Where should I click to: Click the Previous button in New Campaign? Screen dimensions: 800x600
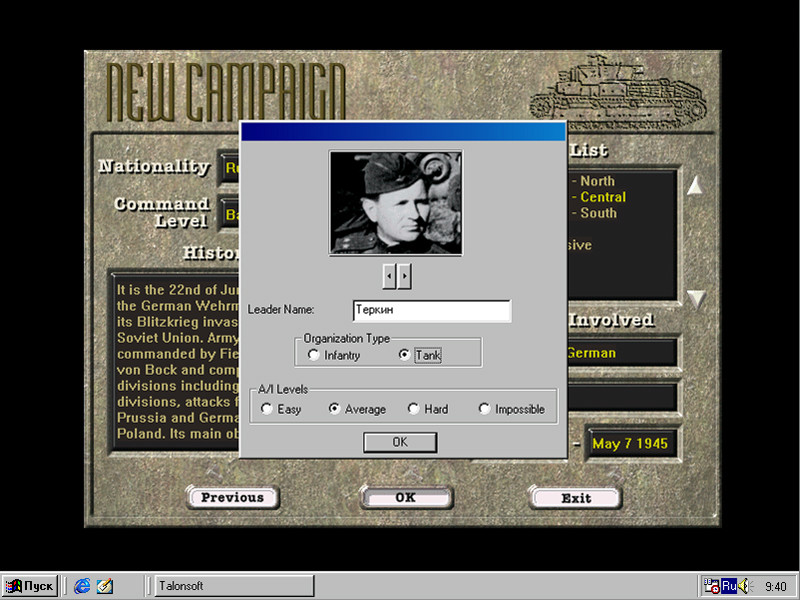pos(233,497)
